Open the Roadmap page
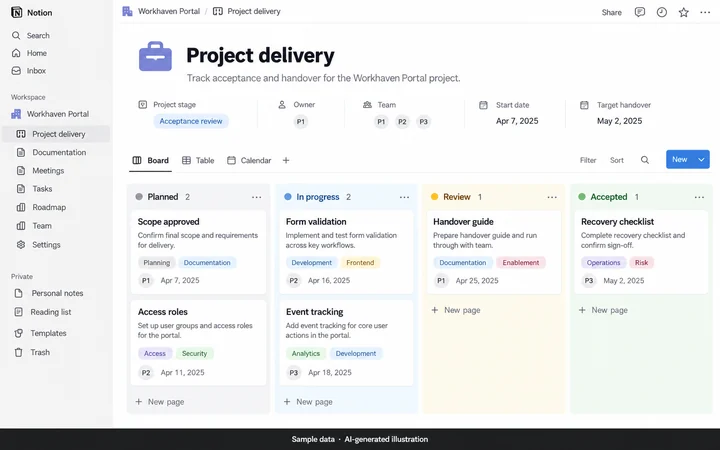 pos(41,208)
